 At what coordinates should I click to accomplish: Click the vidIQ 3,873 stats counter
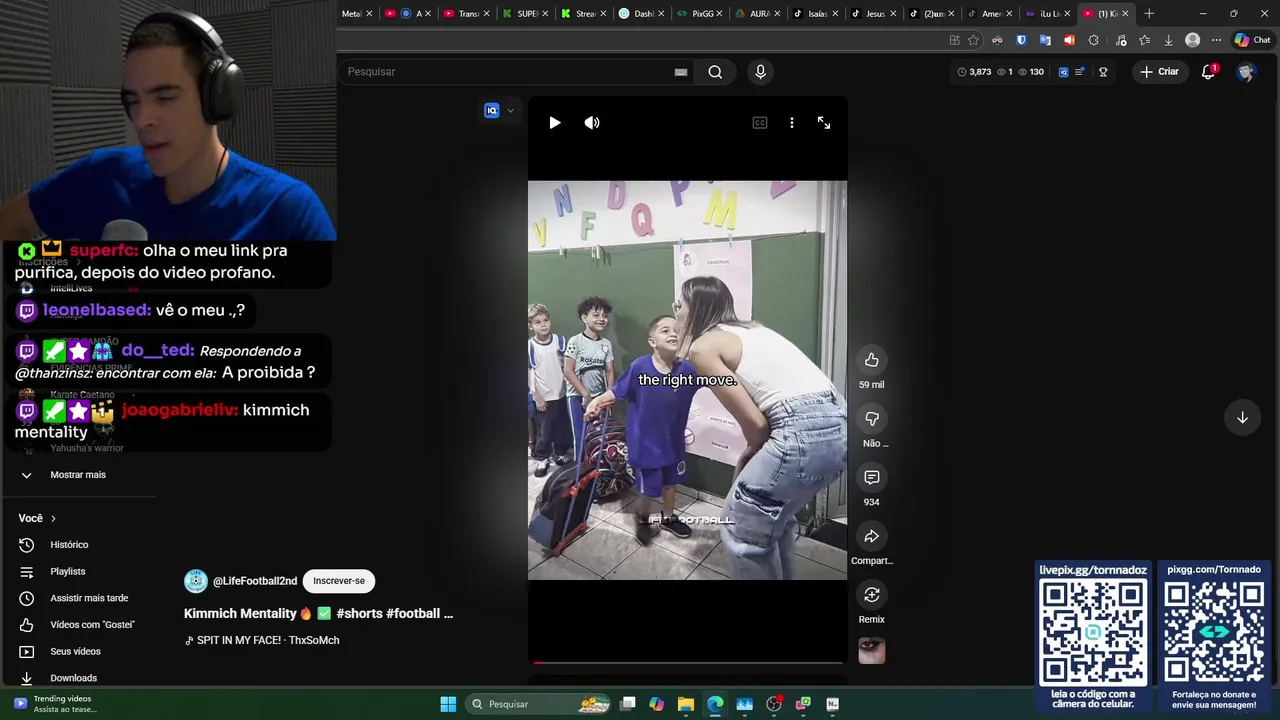tap(974, 72)
